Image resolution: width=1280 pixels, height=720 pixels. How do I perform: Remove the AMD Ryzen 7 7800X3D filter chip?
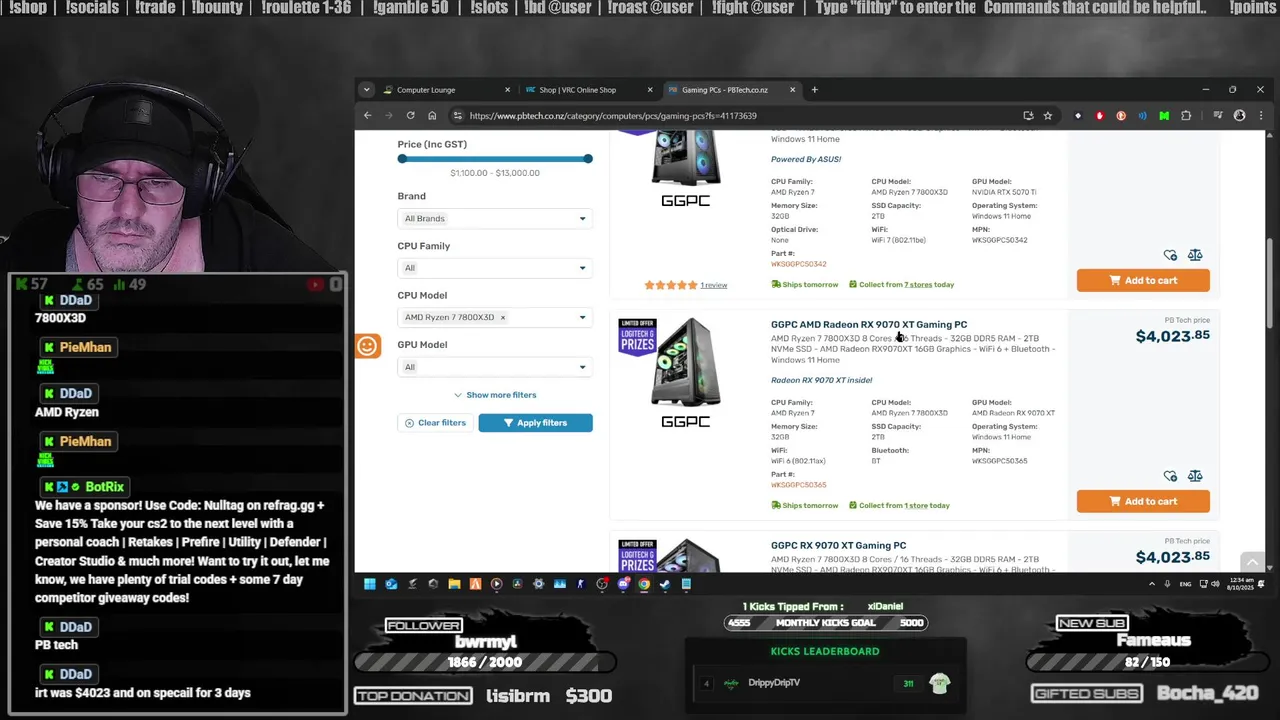tap(502, 317)
